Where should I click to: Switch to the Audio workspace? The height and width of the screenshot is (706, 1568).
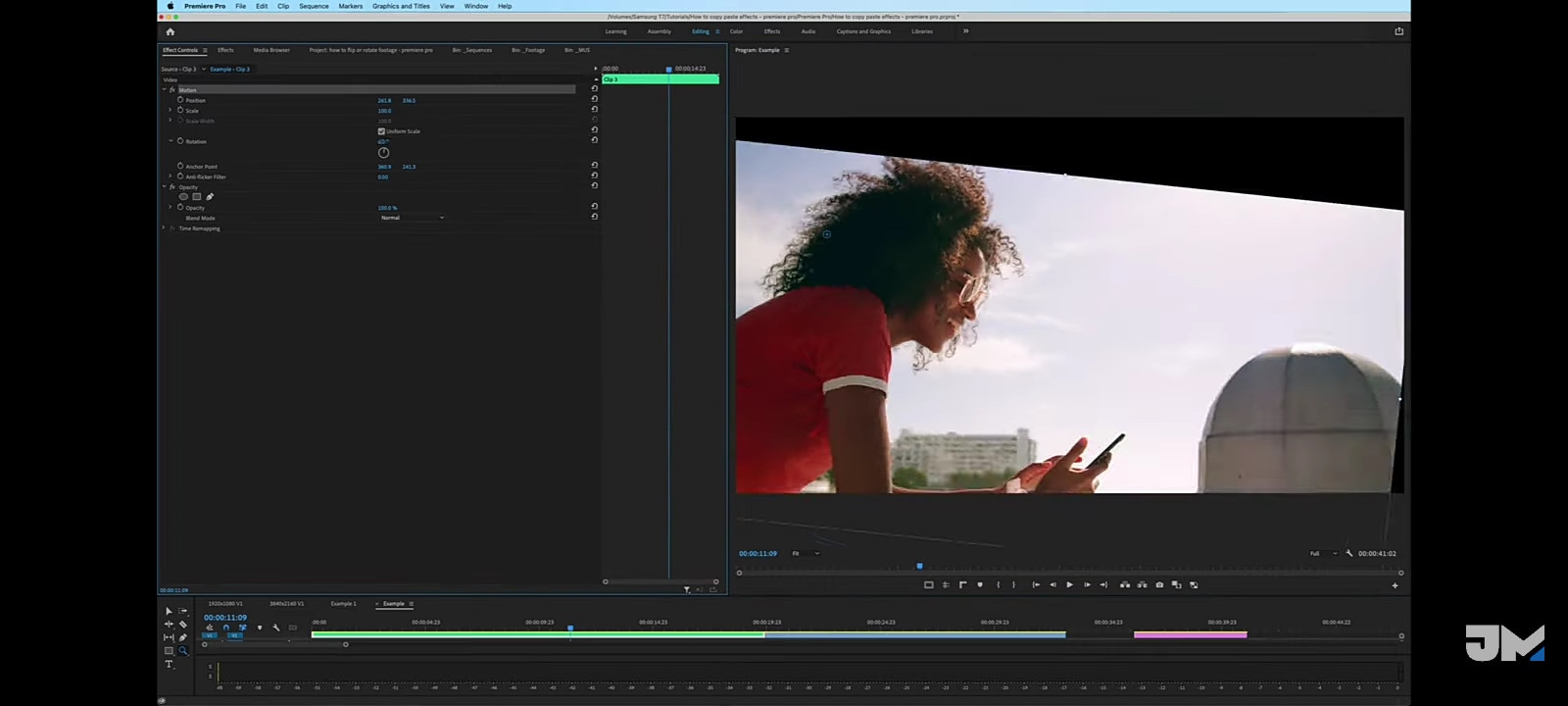click(x=808, y=31)
